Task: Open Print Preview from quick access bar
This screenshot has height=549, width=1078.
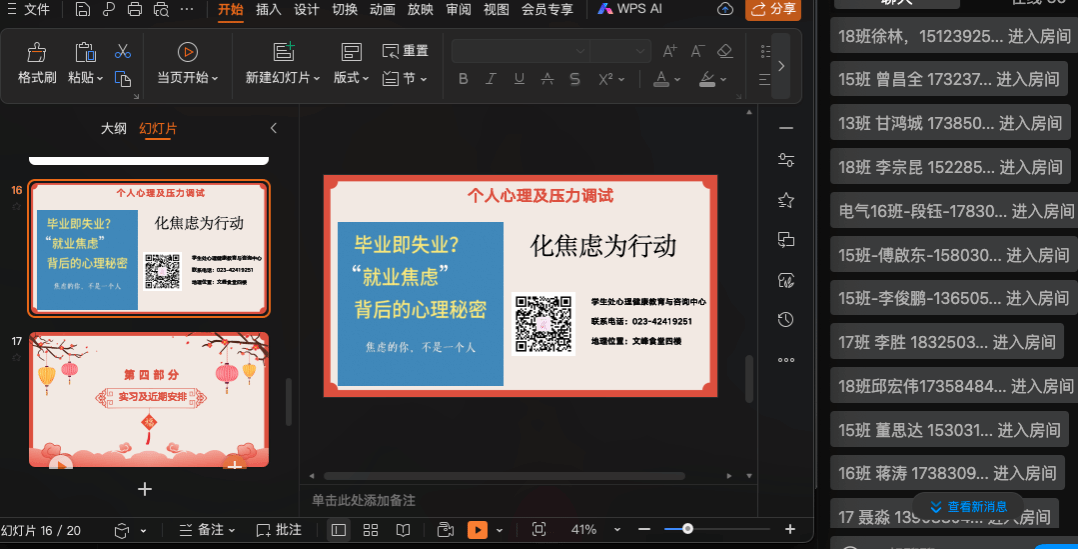Action: pyautogui.click(x=161, y=10)
